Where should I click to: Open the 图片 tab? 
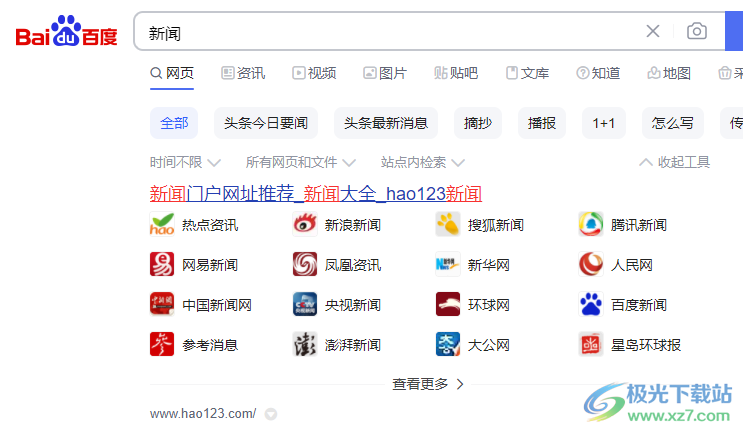385,73
